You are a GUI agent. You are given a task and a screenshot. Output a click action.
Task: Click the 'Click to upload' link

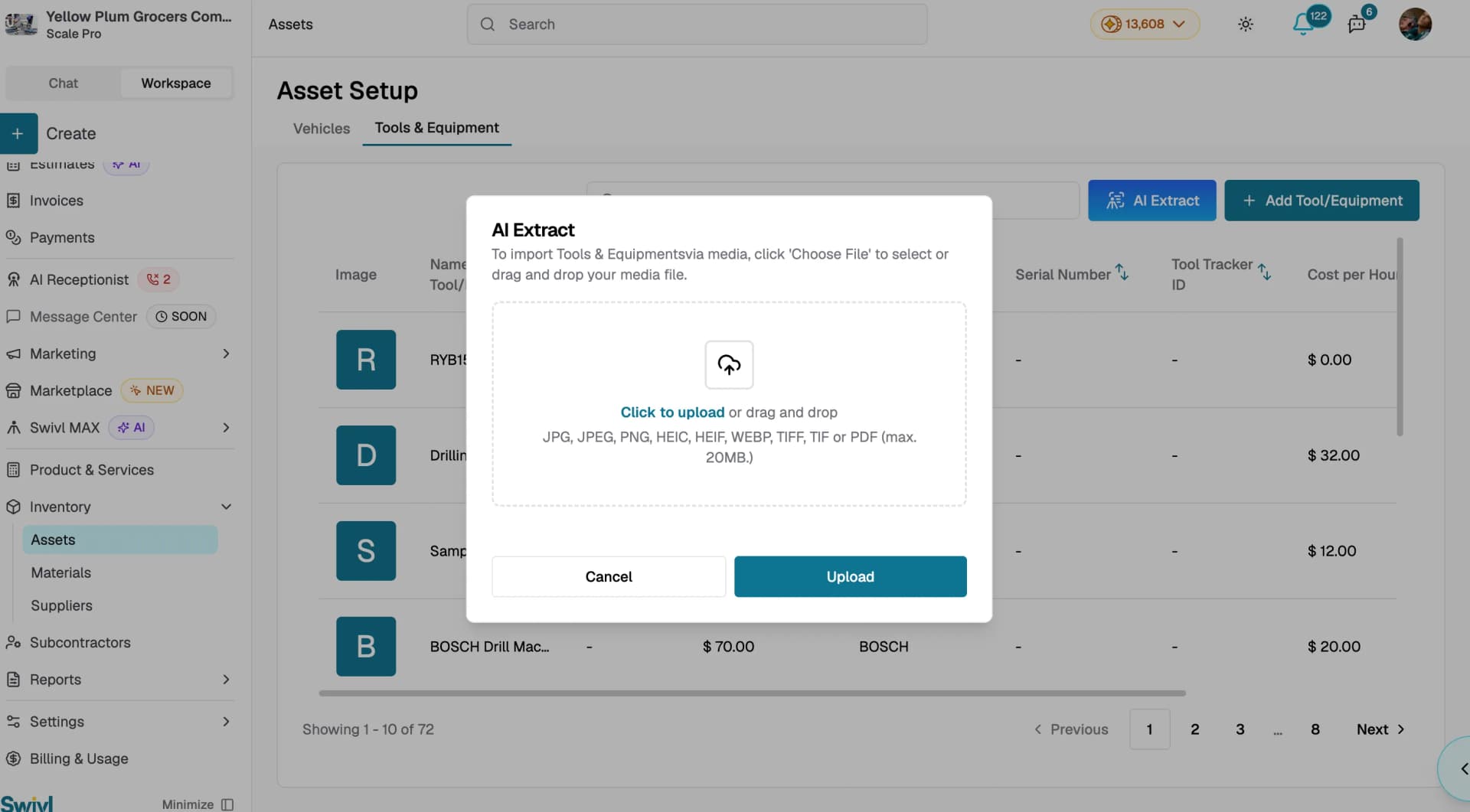672,413
